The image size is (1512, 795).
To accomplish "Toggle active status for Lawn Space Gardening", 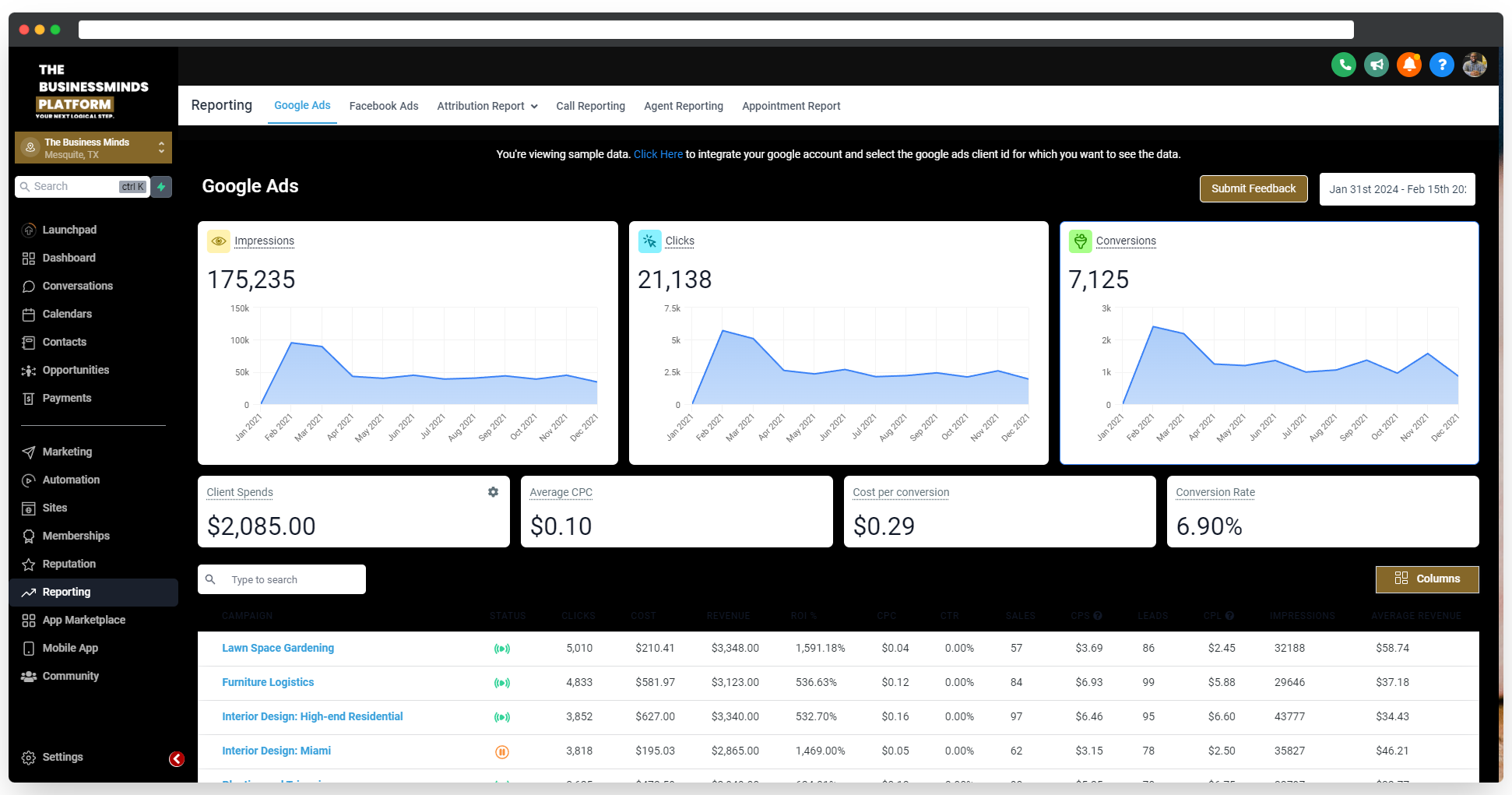I will [502, 649].
